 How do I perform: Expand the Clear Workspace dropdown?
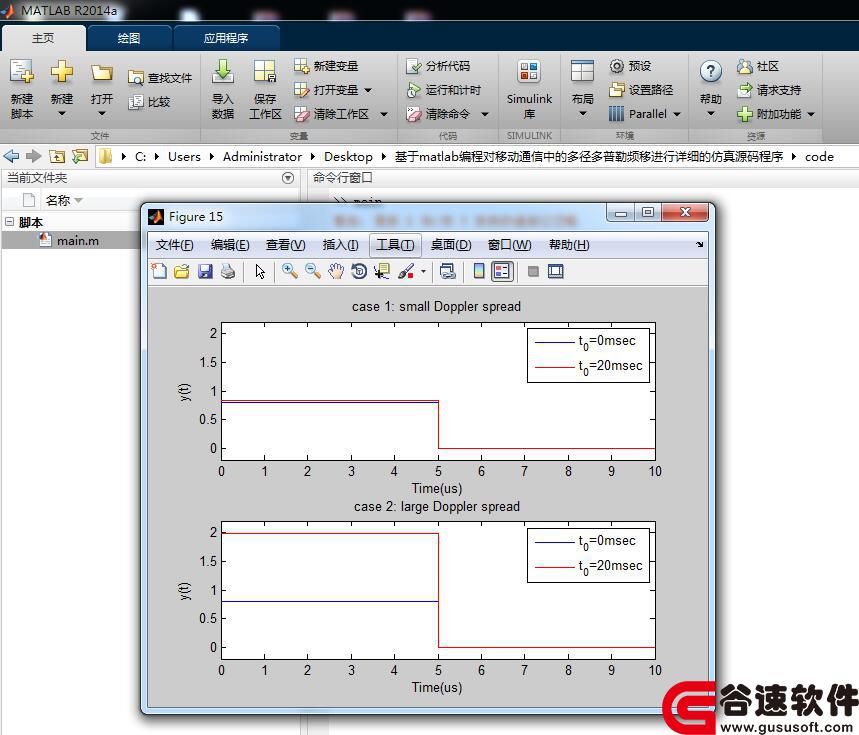pos(384,114)
